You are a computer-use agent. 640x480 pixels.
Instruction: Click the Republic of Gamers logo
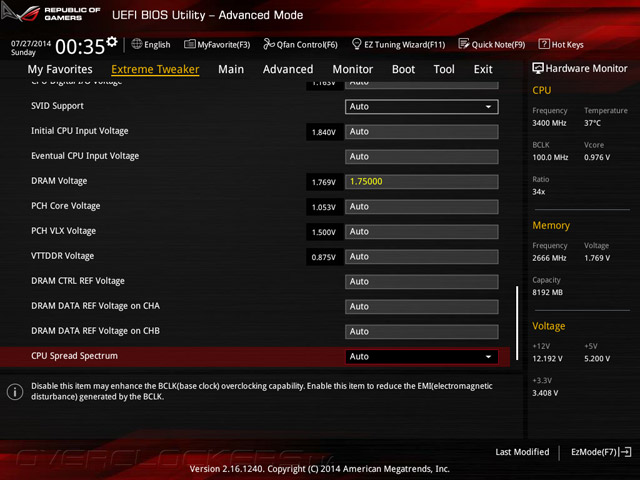(x=51, y=13)
